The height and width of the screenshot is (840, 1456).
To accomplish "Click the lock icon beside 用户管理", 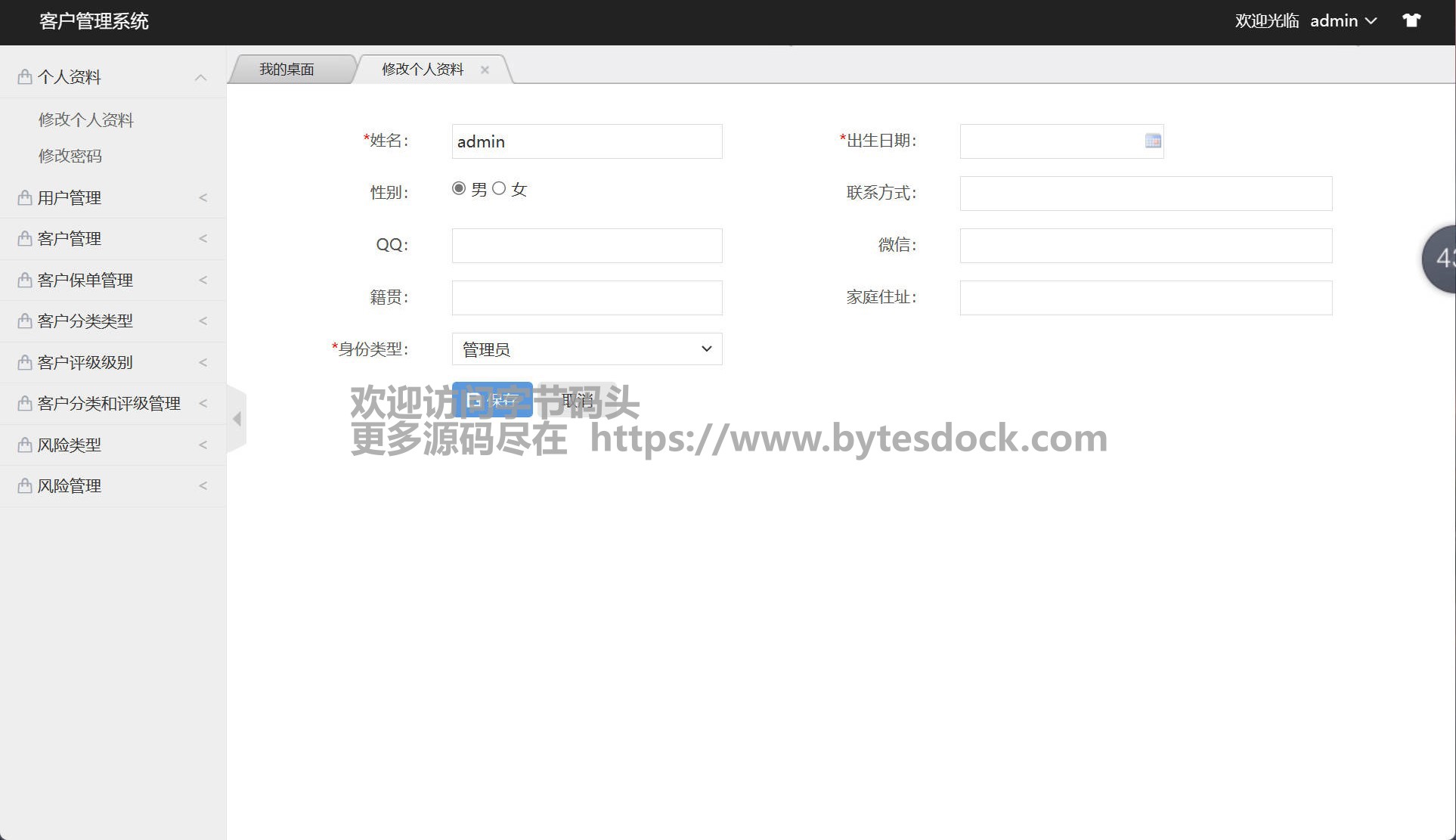I will pyautogui.click(x=24, y=197).
